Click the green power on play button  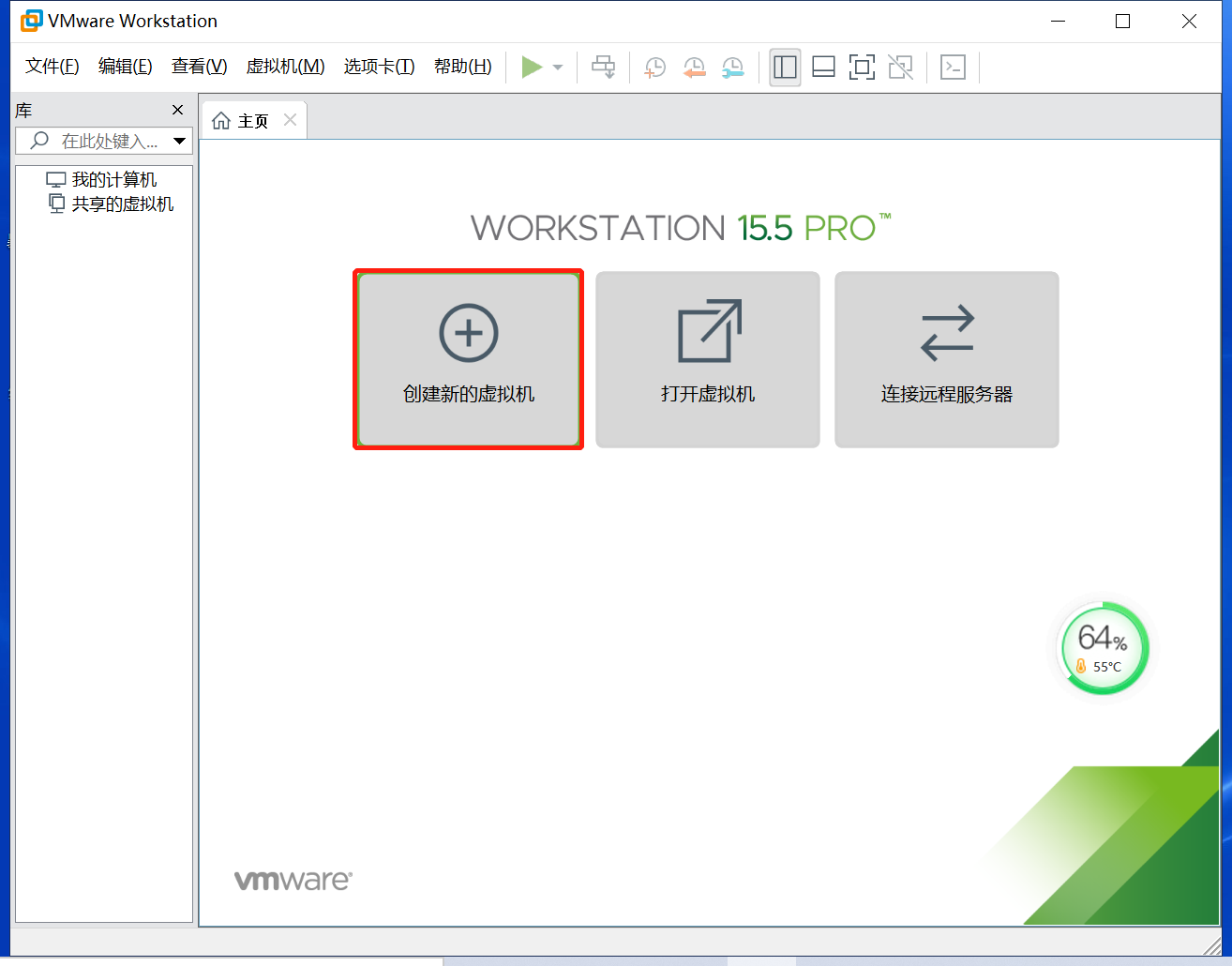[x=532, y=68]
